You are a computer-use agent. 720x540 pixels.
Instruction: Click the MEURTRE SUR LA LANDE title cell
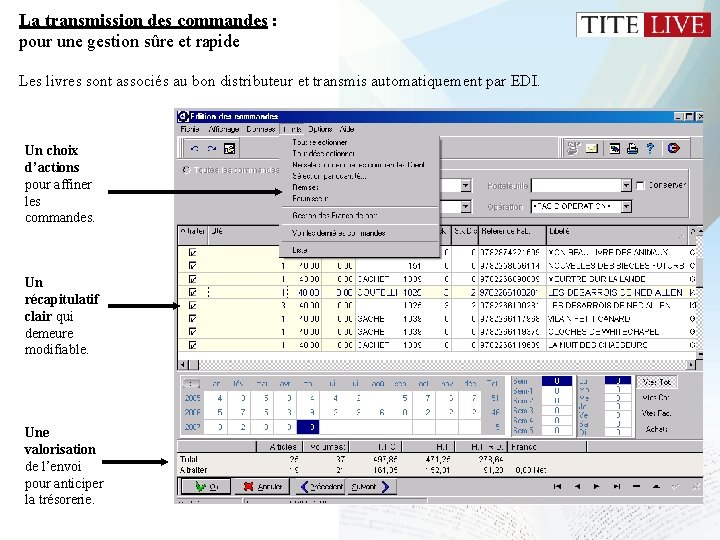(616, 279)
